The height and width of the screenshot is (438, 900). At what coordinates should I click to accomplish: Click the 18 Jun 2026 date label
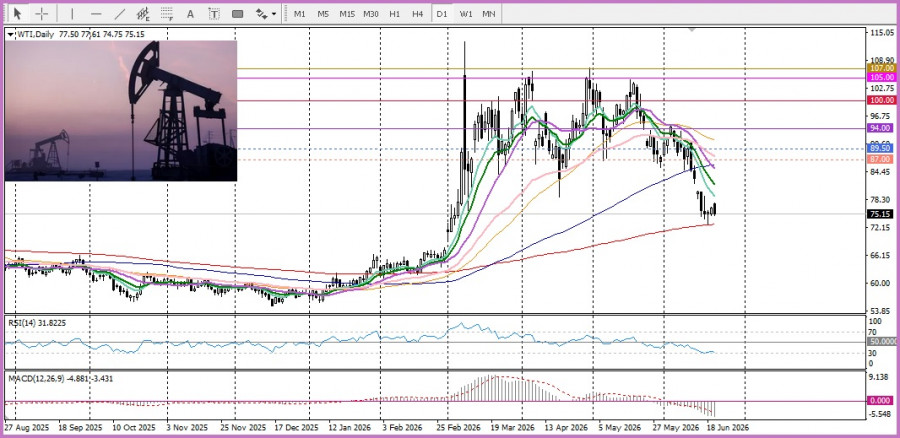pos(728,428)
